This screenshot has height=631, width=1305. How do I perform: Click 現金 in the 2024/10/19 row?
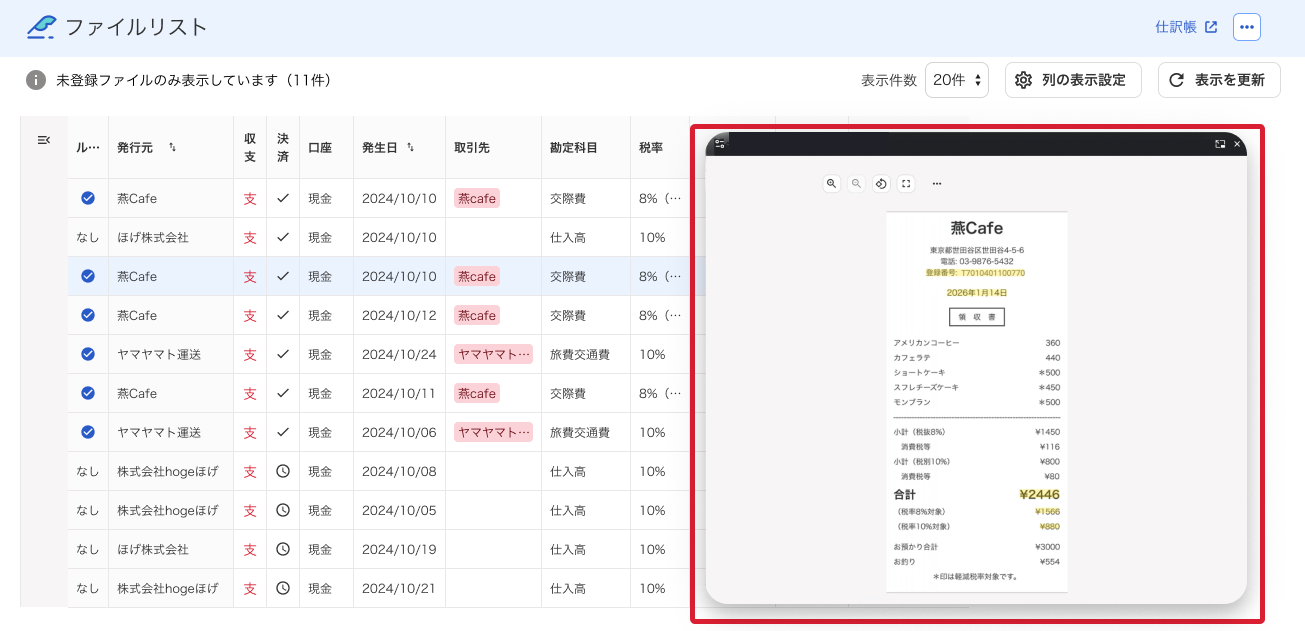tap(320, 549)
